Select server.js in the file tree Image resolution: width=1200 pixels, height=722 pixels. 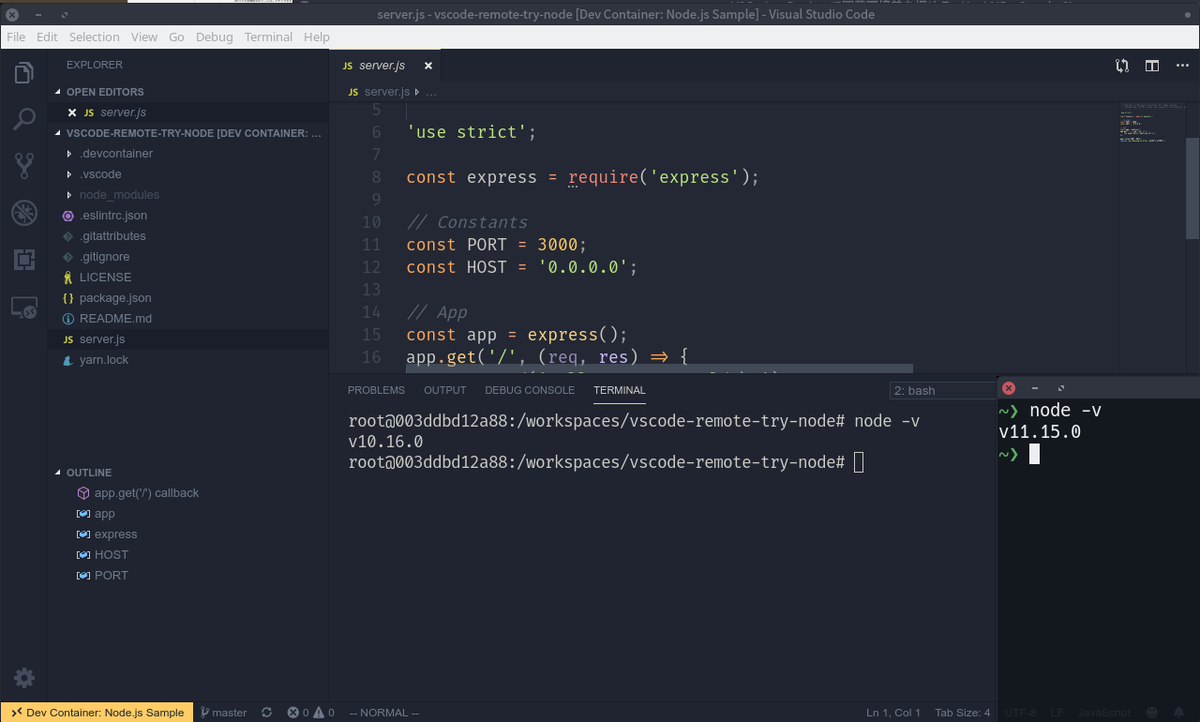[102, 339]
